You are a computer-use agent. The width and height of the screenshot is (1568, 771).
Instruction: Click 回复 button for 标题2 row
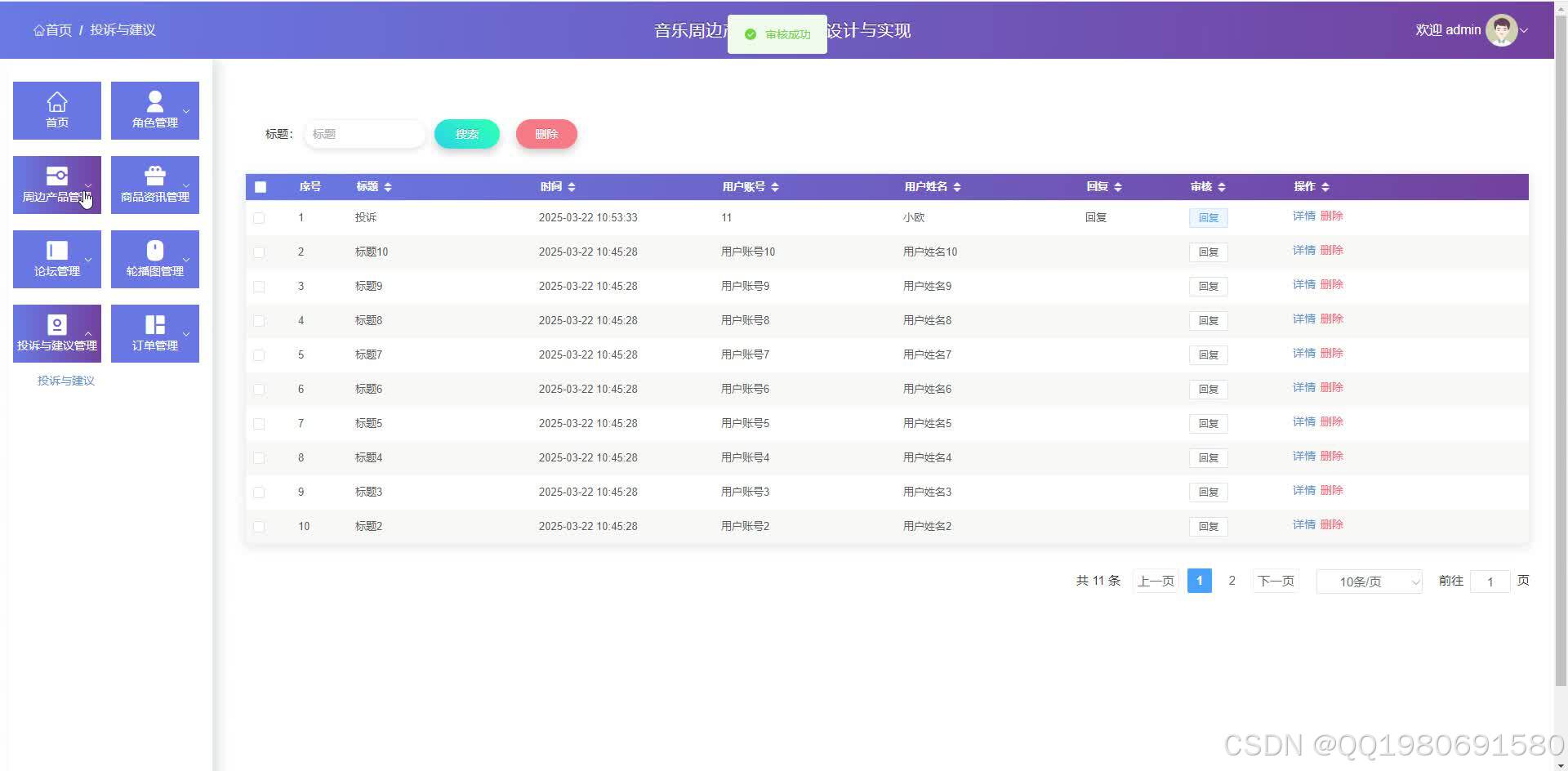[x=1209, y=527]
